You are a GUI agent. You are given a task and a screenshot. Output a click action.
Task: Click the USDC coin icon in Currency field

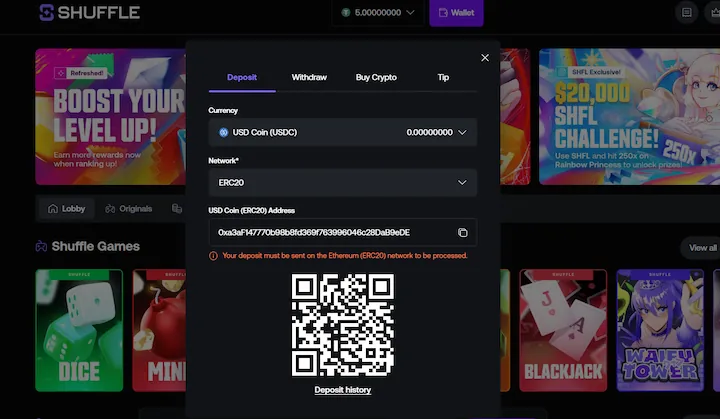224,132
